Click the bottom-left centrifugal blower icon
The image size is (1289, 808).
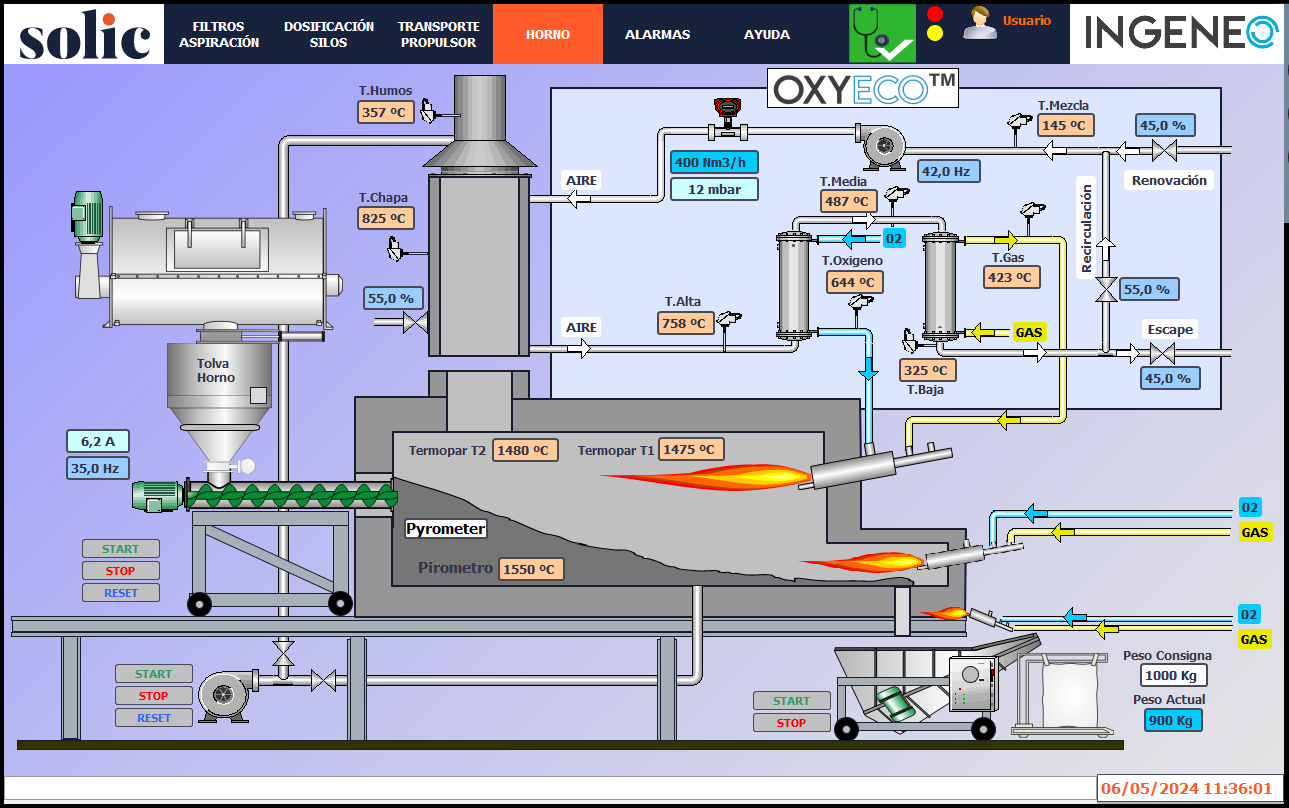[x=224, y=694]
